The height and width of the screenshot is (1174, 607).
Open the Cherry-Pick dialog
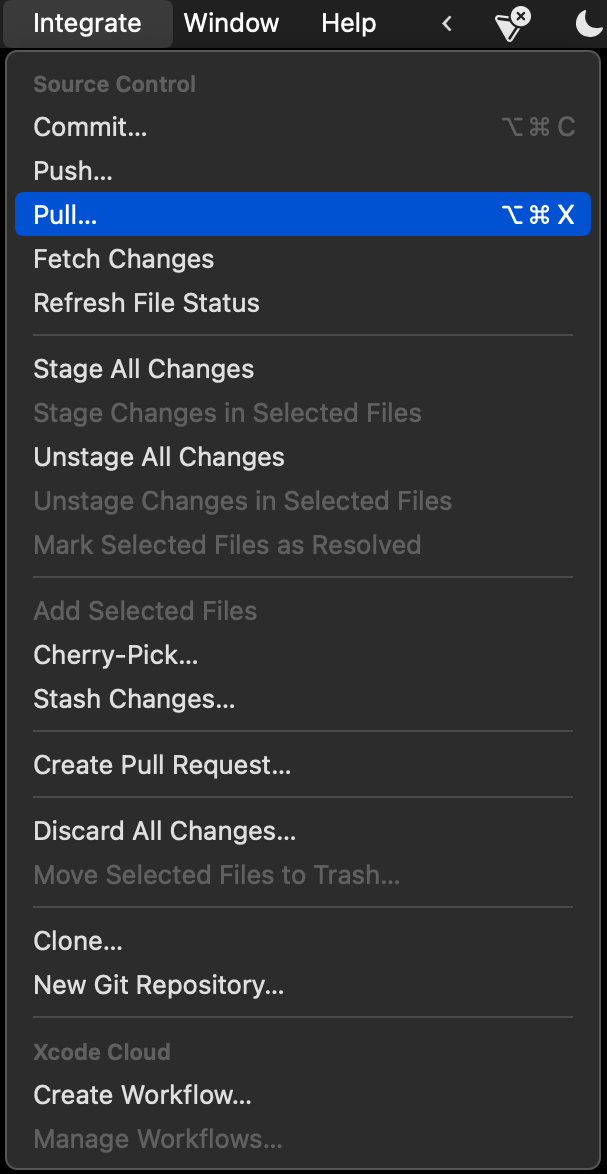pos(115,655)
